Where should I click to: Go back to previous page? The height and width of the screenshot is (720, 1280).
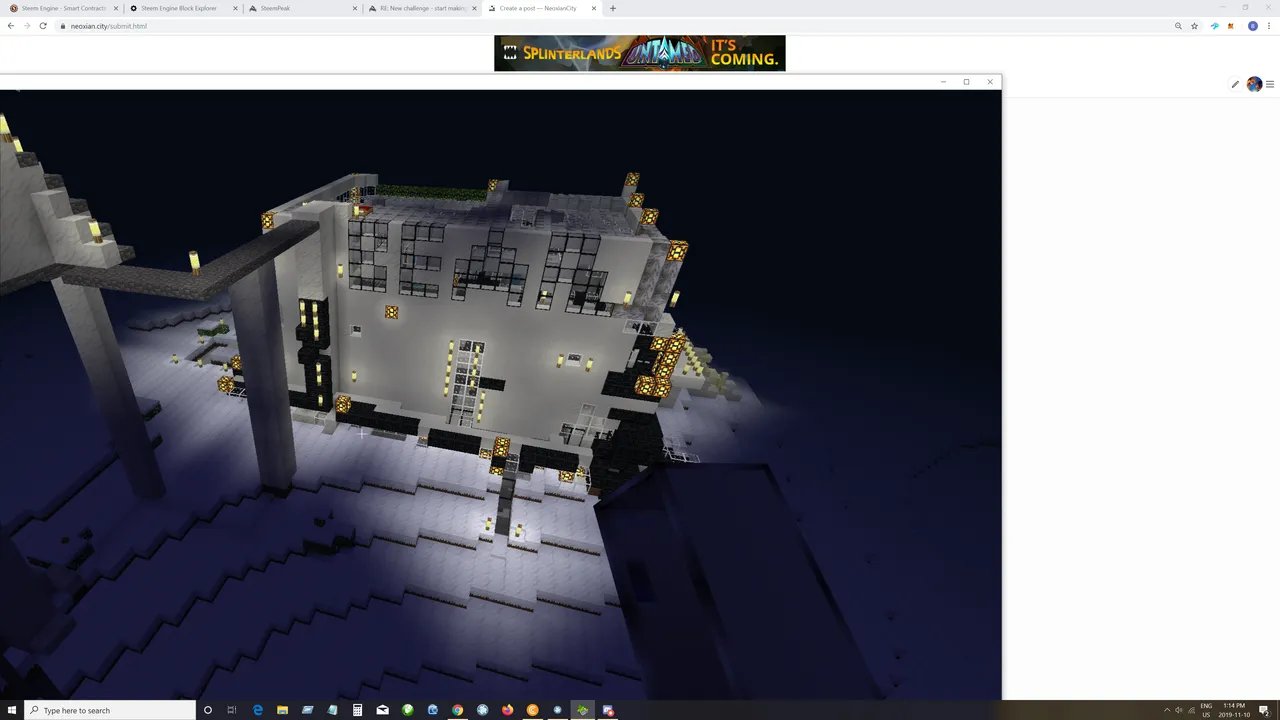coord(10,26)
